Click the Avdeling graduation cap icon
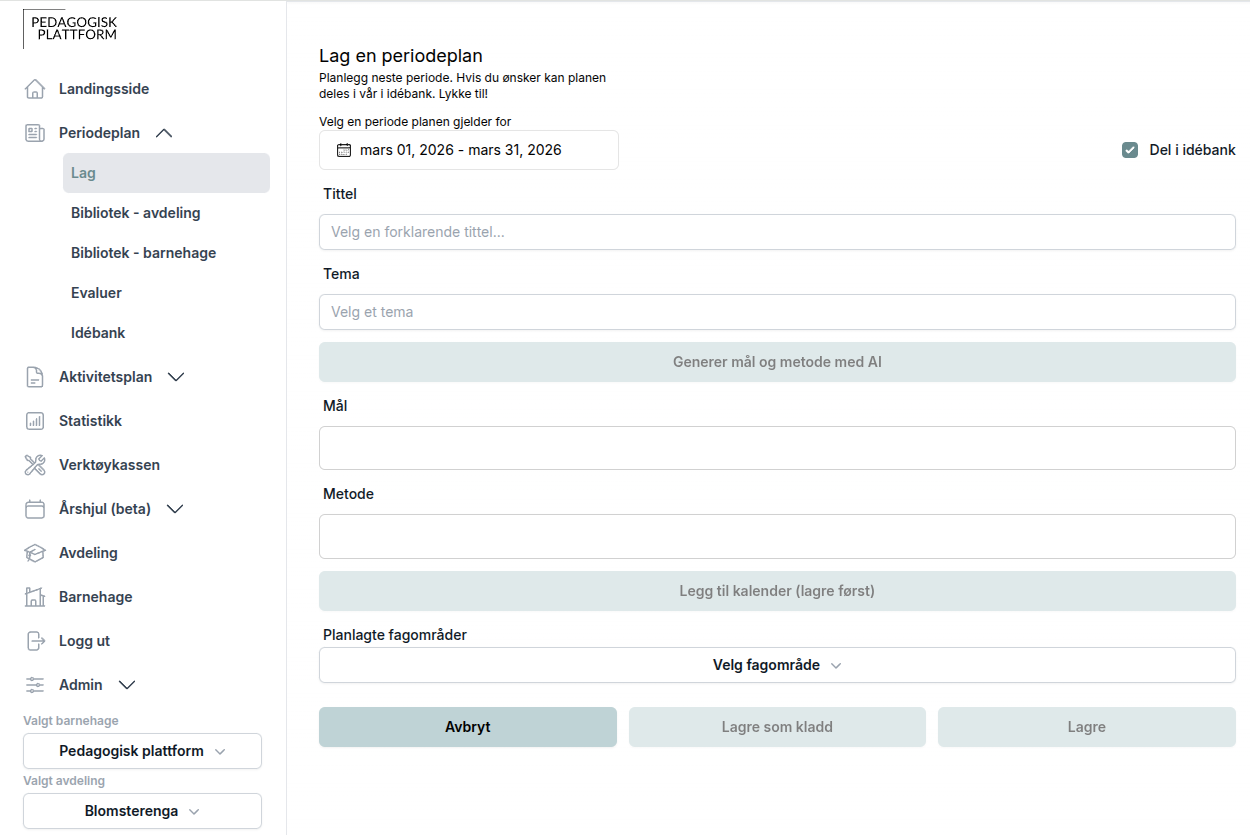Screen dimensions: 1250x835 (35, 553)
